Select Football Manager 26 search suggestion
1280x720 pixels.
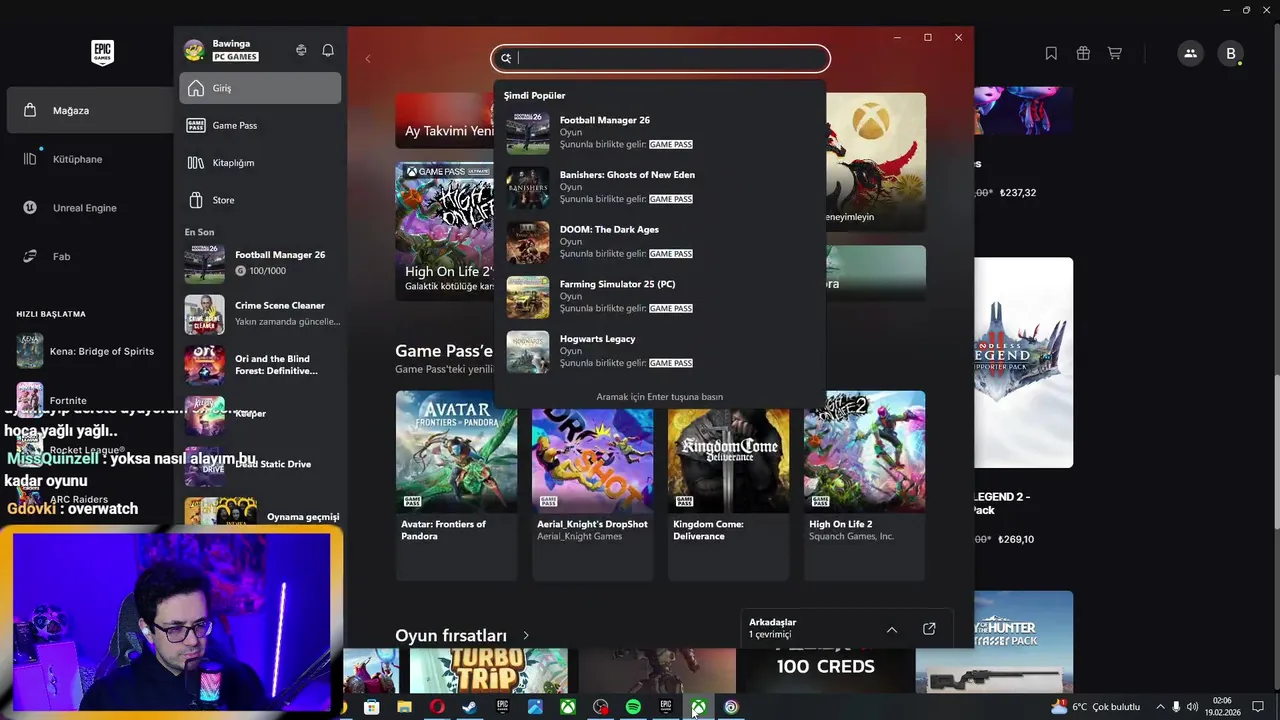(660, 132)
